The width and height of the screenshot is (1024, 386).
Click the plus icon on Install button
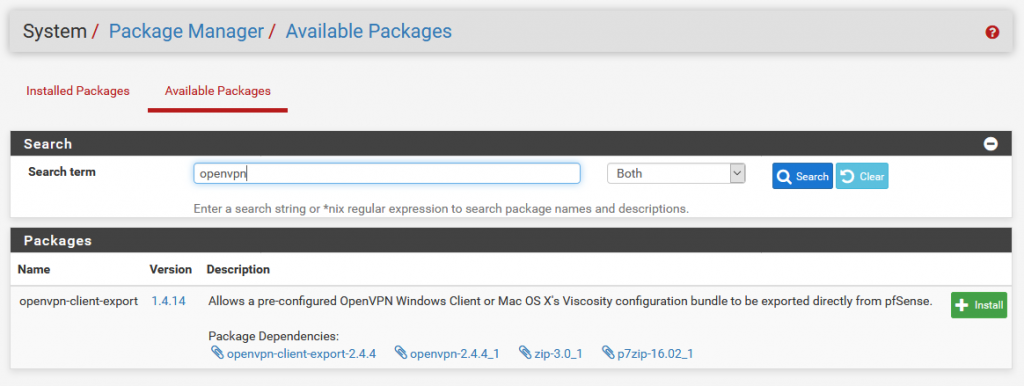pyautogui.click(x=962, y=305)
